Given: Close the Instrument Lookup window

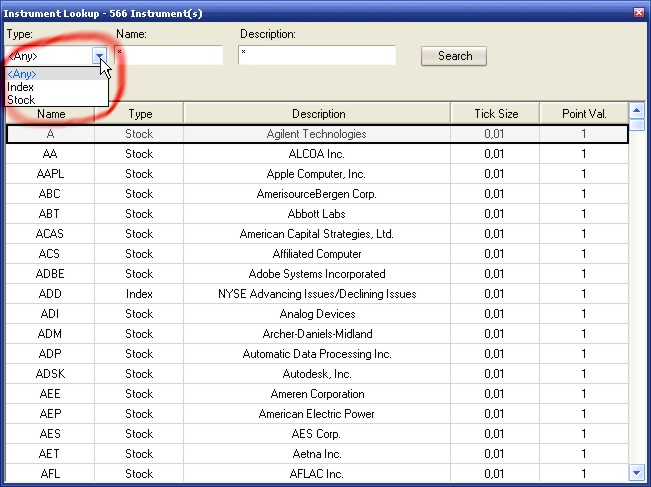Looking at the screenshot, I should point(639,12).
